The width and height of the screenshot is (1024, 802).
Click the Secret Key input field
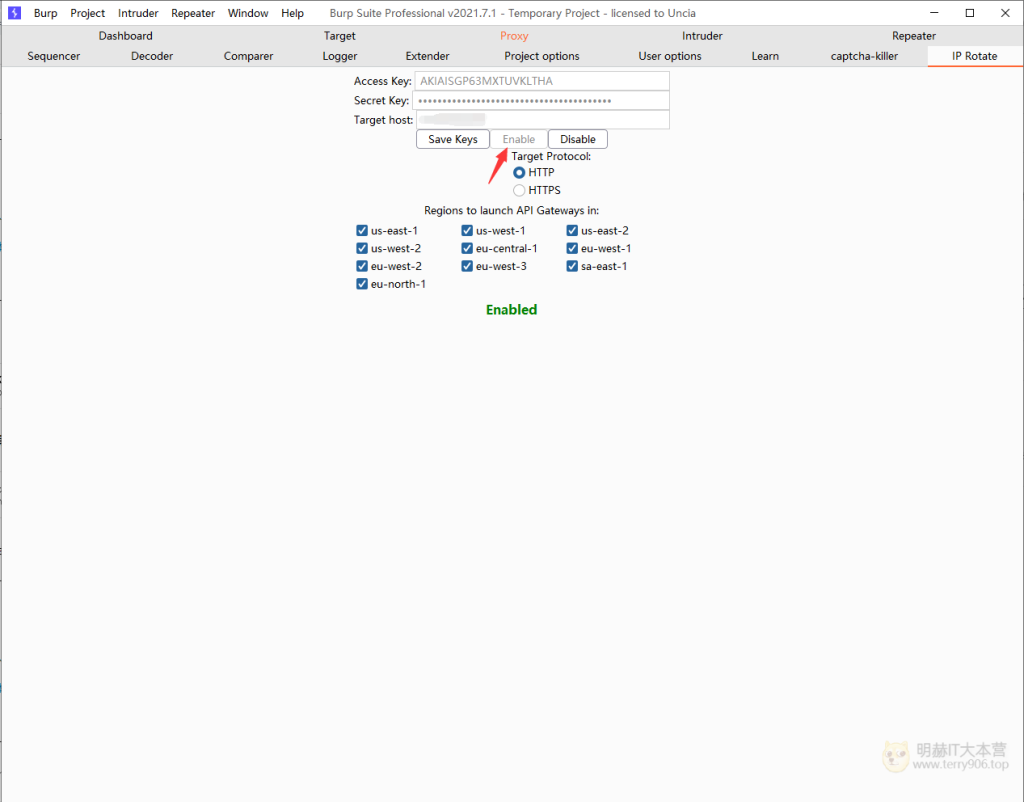tap(541, 101)
